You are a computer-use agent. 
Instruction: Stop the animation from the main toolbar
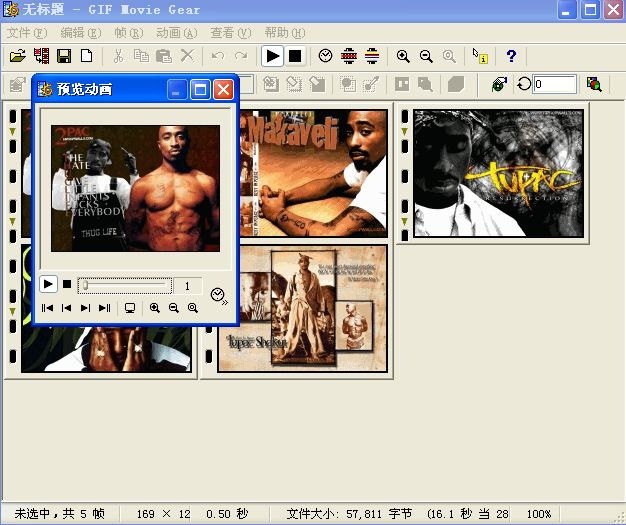295,56
